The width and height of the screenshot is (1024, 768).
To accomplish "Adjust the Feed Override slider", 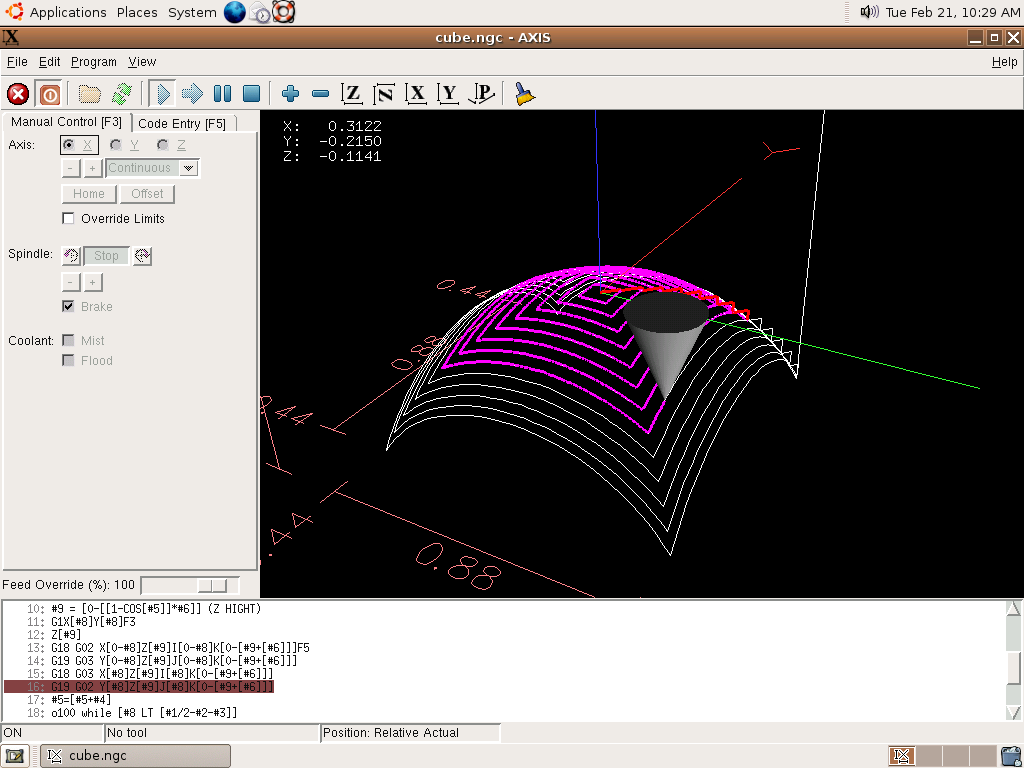I will point(212,585).
